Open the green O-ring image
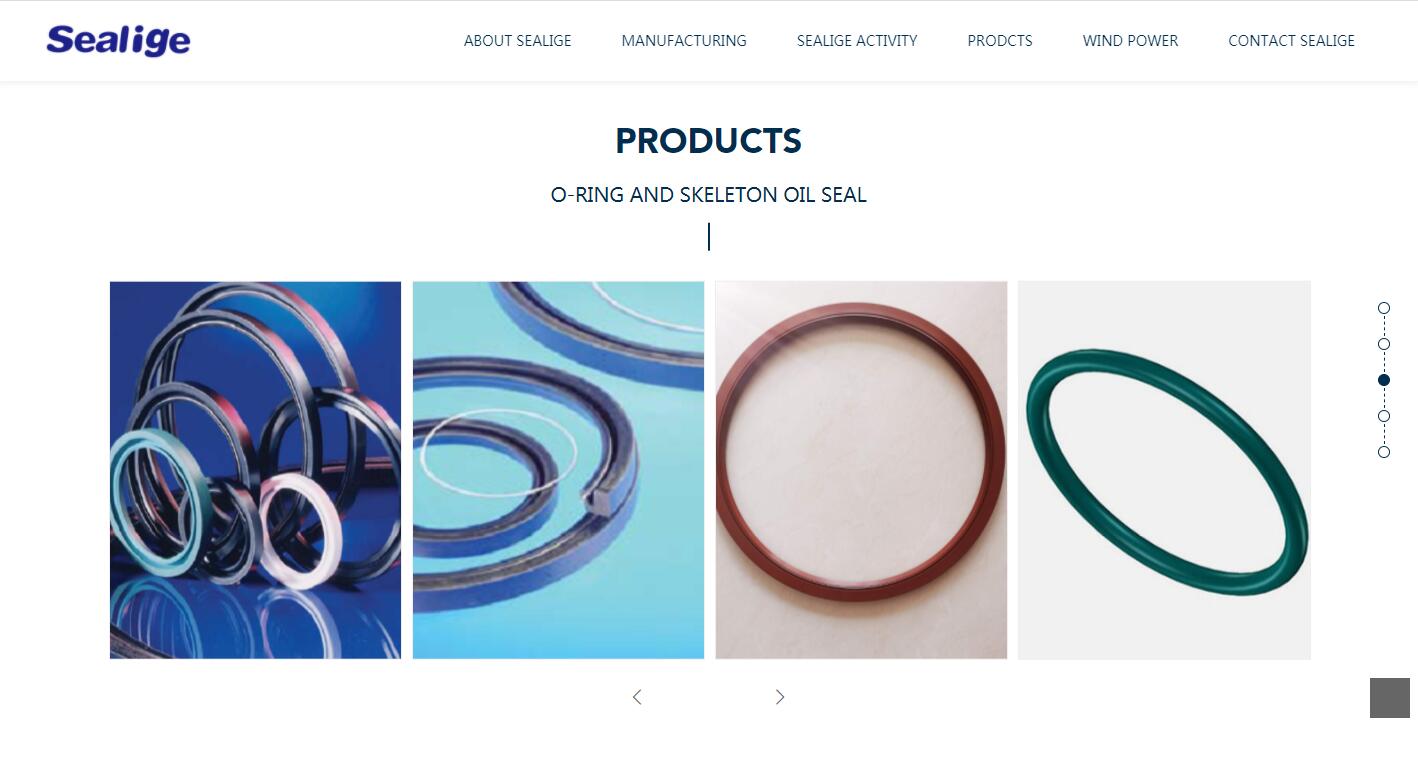Image resolution: width=1418 pixels, height=757 pixels. coord(1164,470)
